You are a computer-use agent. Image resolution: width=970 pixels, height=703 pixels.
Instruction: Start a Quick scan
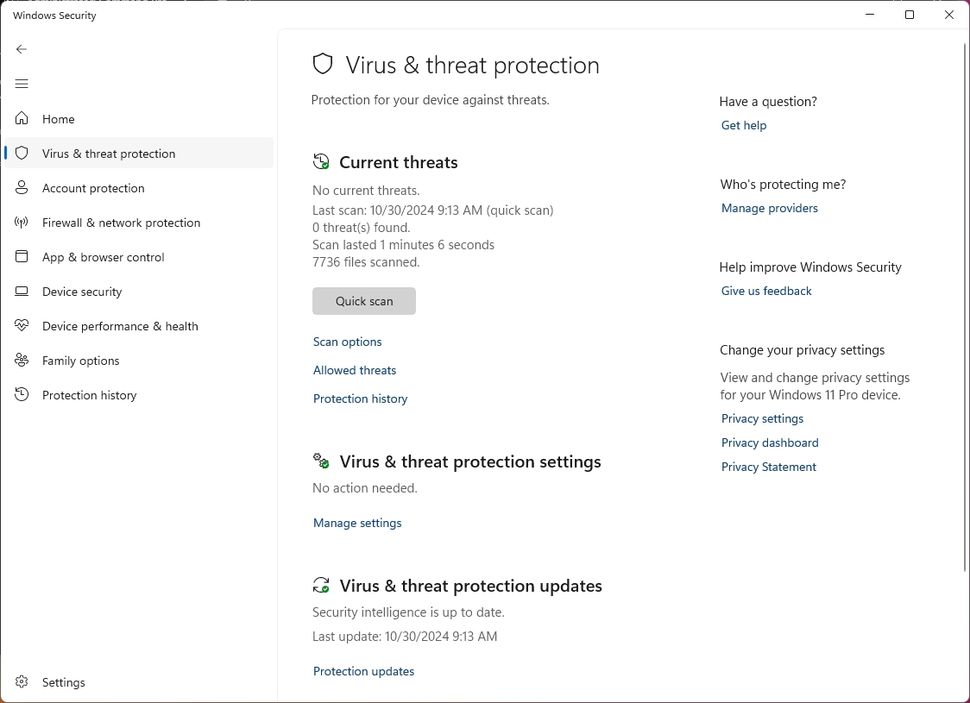pyautogui.click(x=363, y=301)
